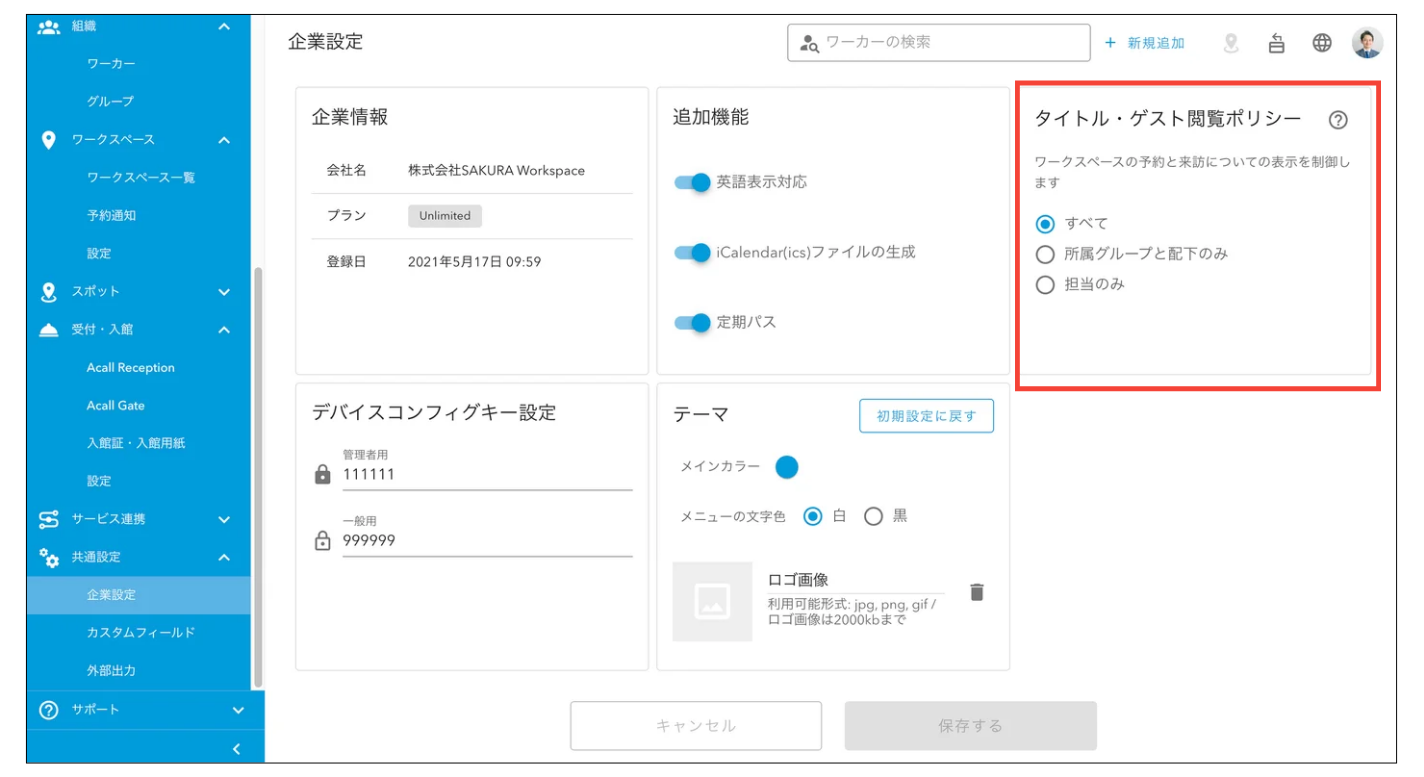This screenshot has width=1424, height=777.
Task: Click the 初期設定に戻す button
Action: tap(926, 416)
